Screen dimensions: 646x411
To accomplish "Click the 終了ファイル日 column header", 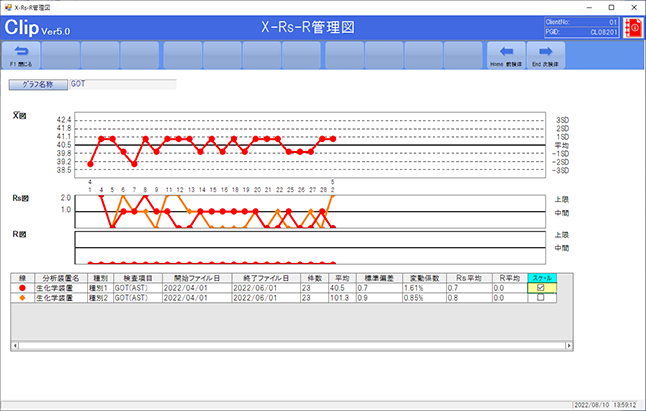I will pos(266,278).
